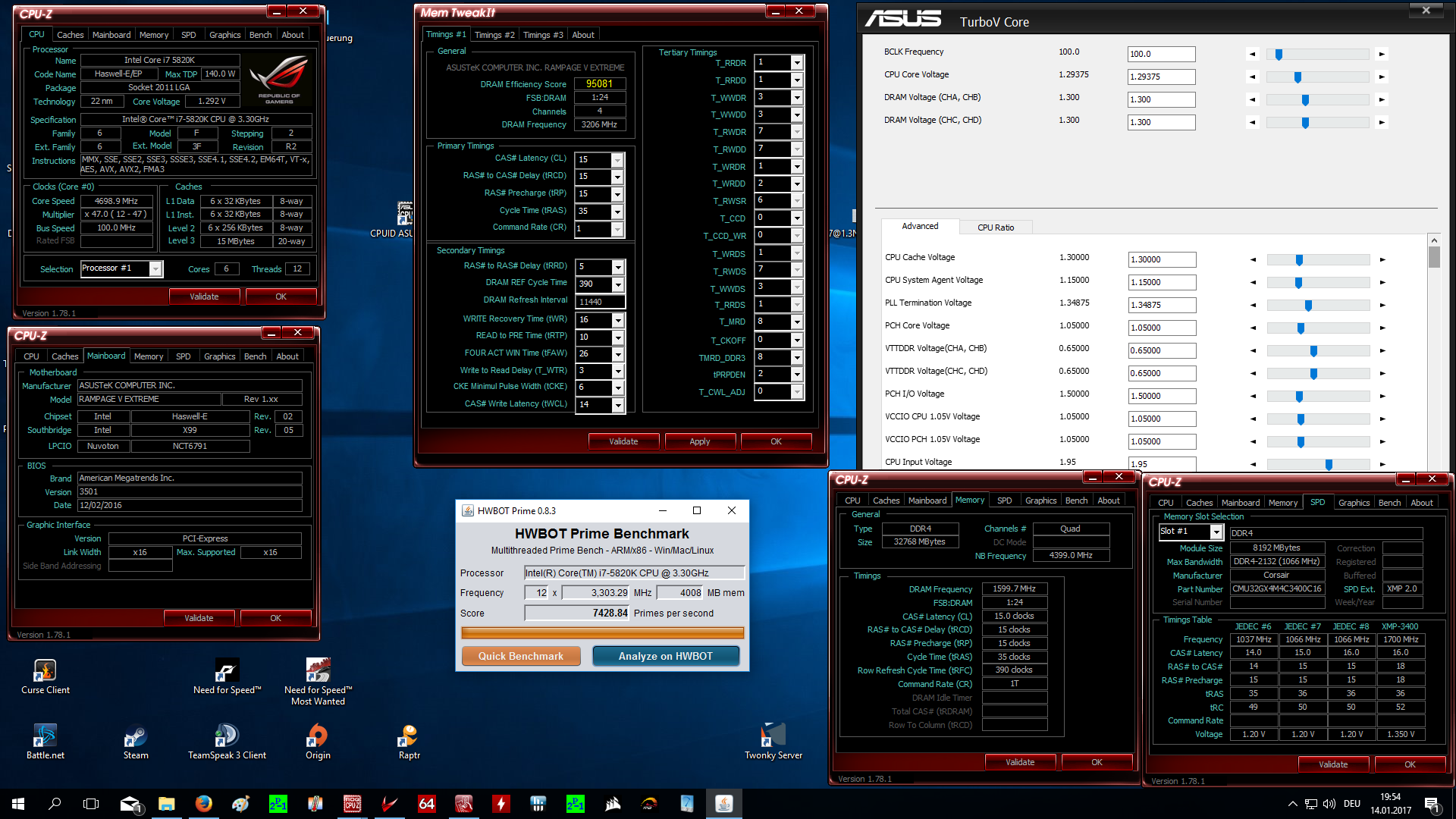
Task: Open Paint palette icon in taskbar
Action: click(x=240, y=804)
